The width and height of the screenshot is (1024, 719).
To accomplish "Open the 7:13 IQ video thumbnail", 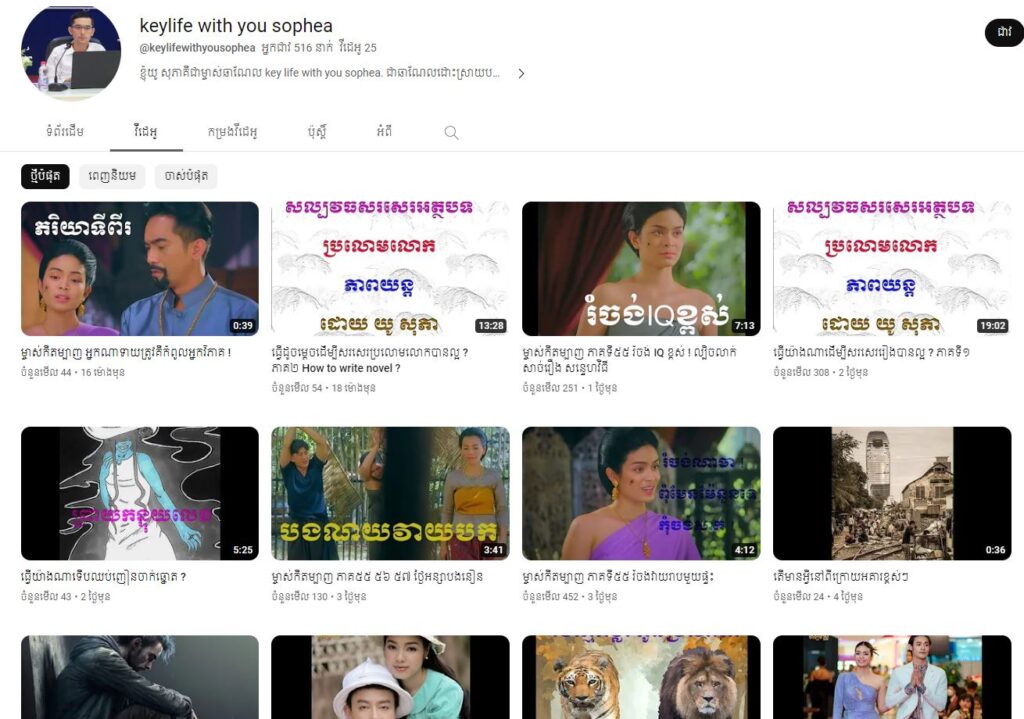I will coord(641,268).
